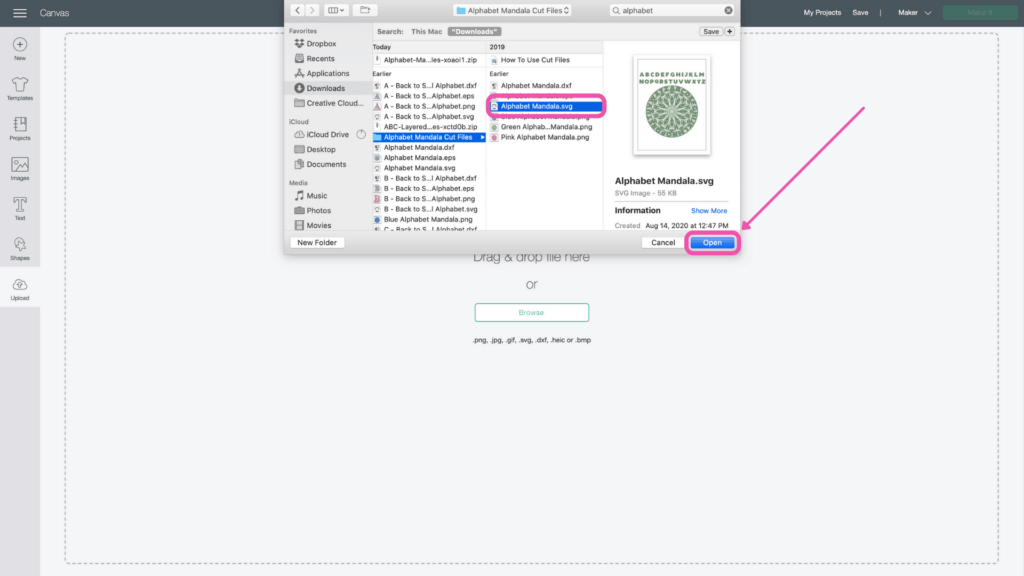Open Applications in the sidebar
This screenshot has width=1024, height=576.
(322, 74)
